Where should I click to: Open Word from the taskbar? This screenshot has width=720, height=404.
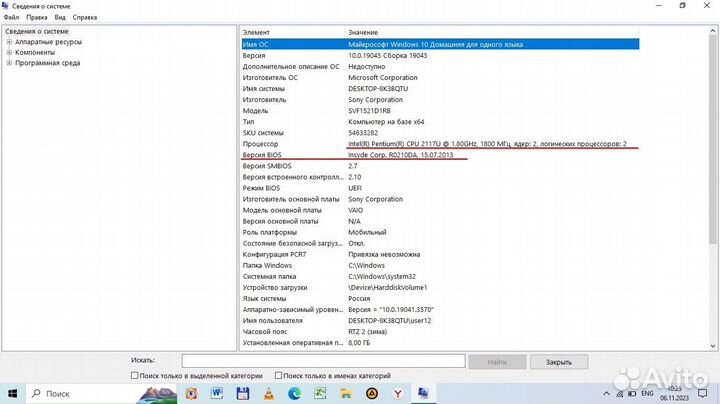tap(217, 393)
